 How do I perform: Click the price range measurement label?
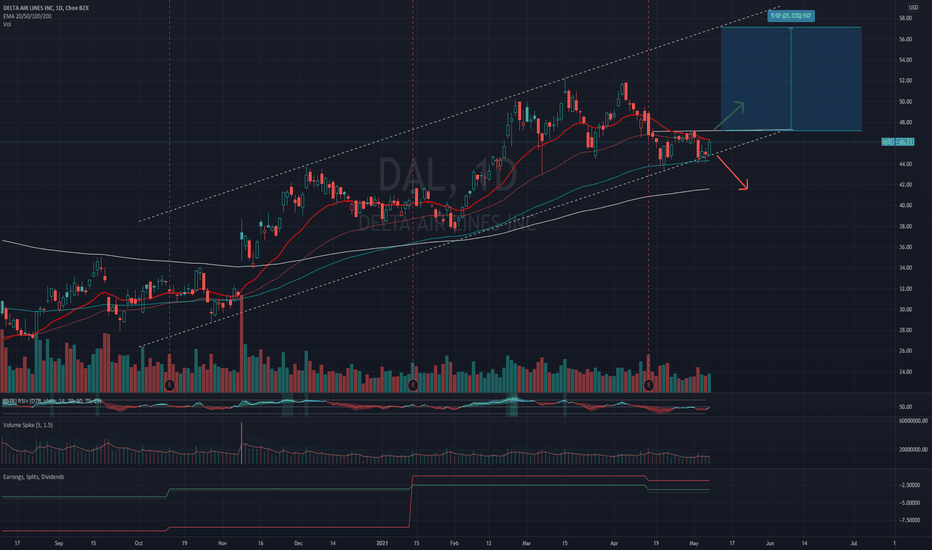791,16
